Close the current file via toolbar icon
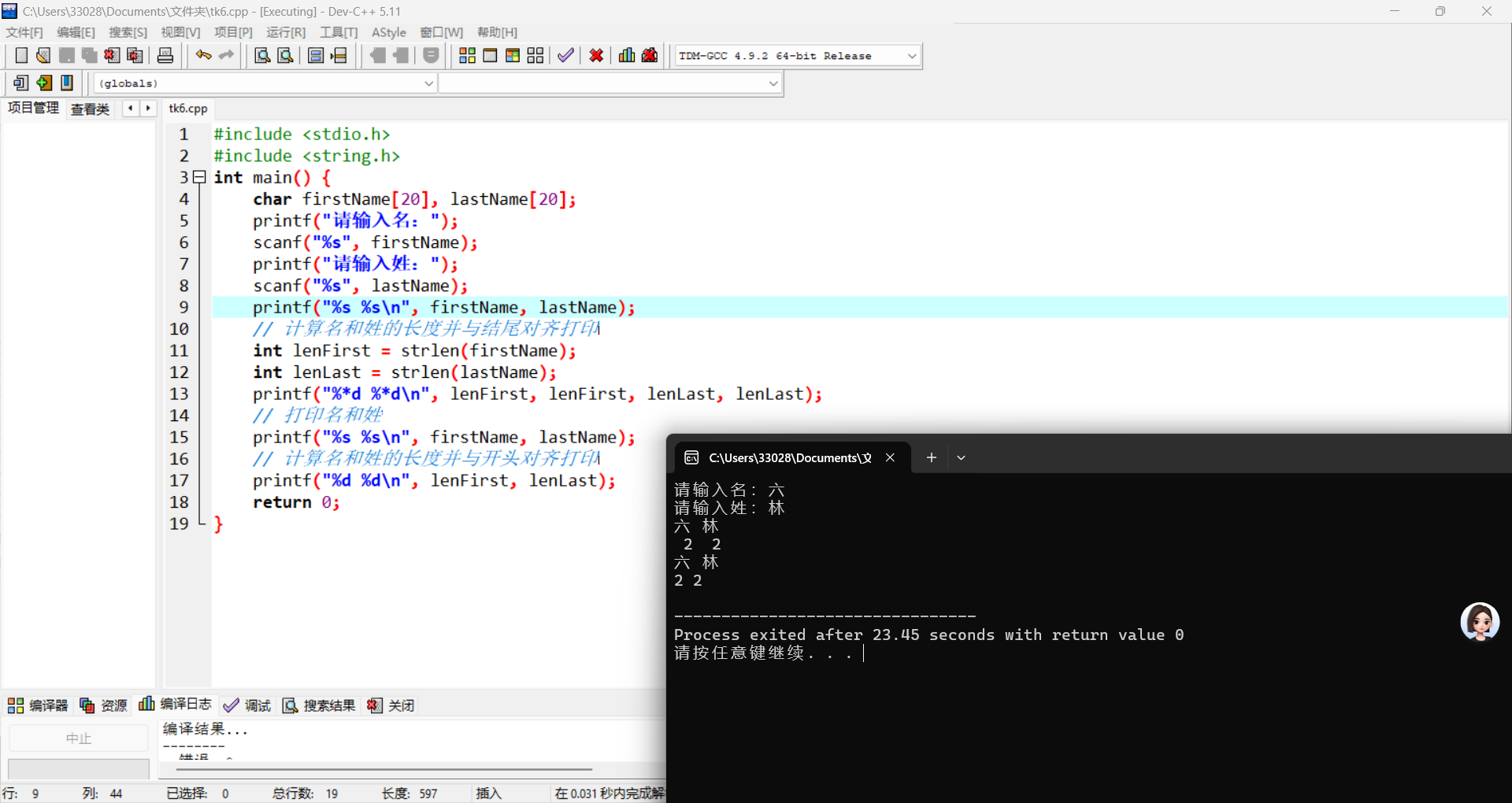 (x=113, y=55)
